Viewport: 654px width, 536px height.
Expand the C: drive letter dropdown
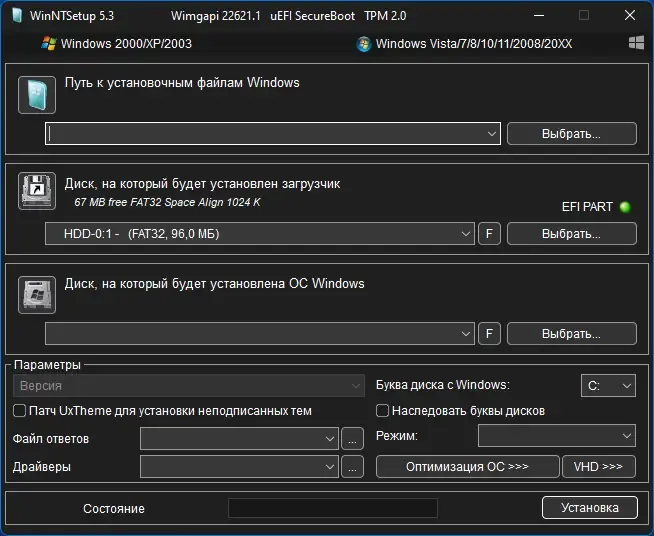[608, 385]
